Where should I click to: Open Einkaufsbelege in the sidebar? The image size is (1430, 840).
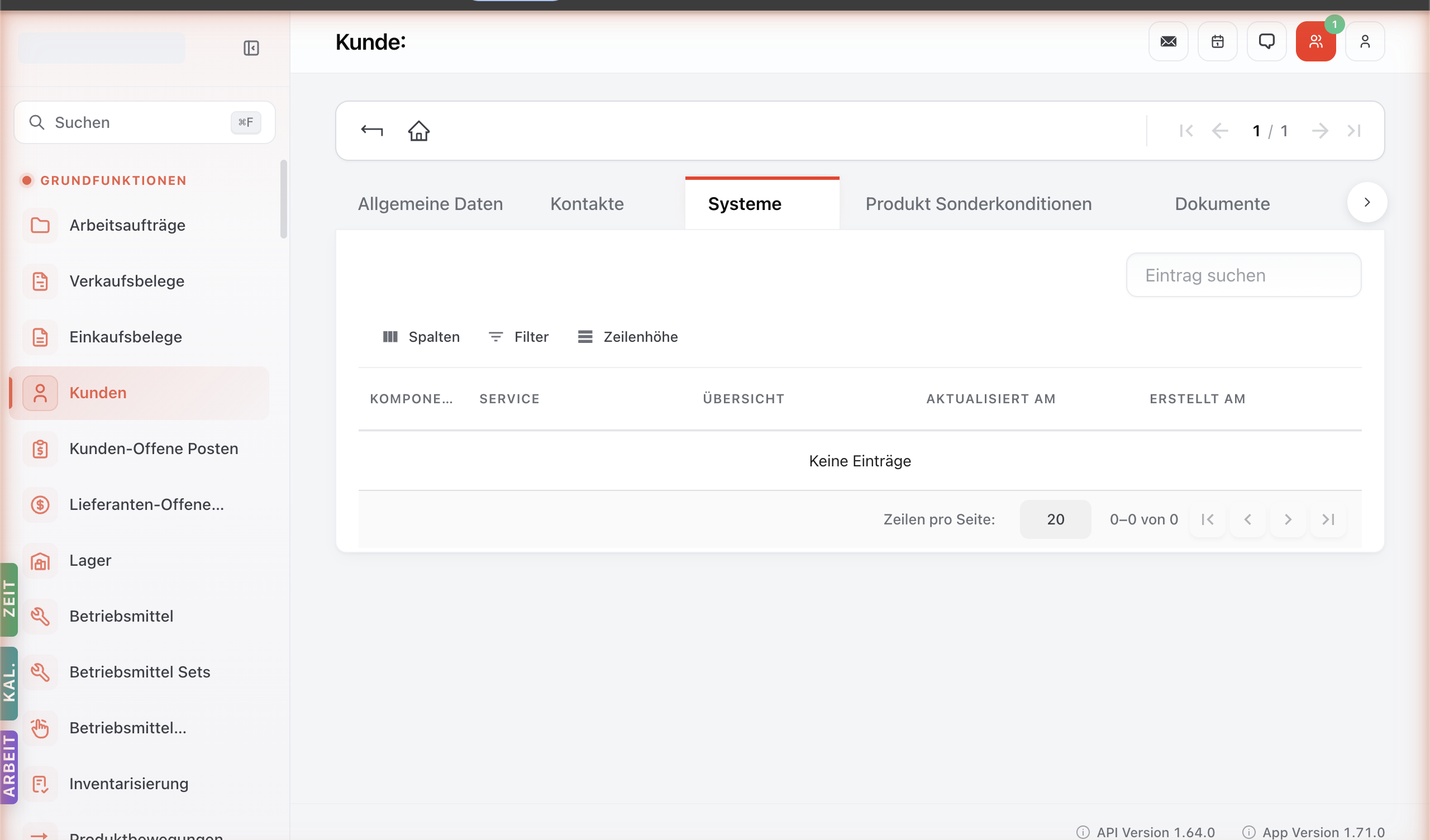(140, 337)
